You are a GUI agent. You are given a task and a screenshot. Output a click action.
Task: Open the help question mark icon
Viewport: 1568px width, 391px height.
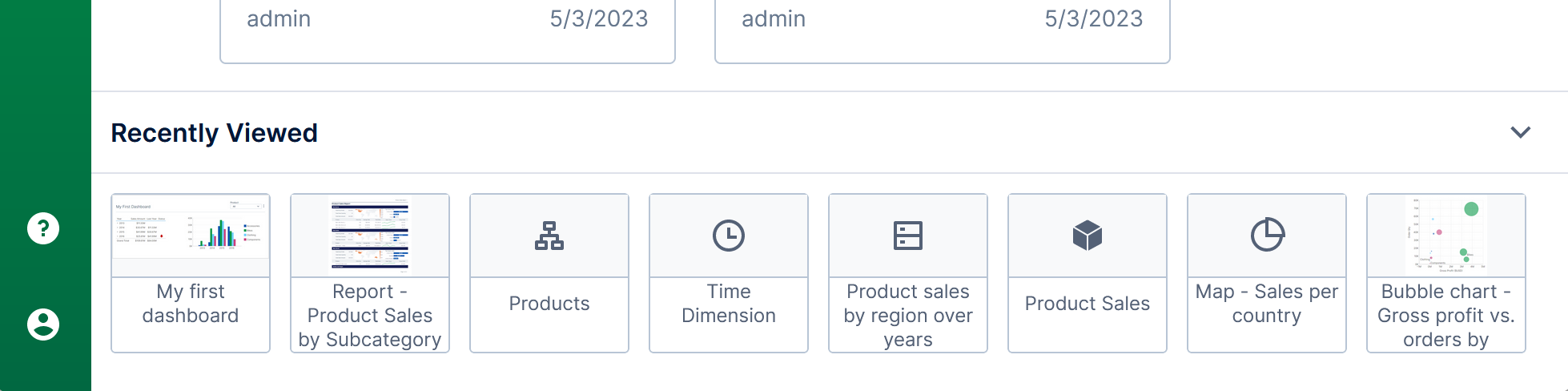pos(43,228)
